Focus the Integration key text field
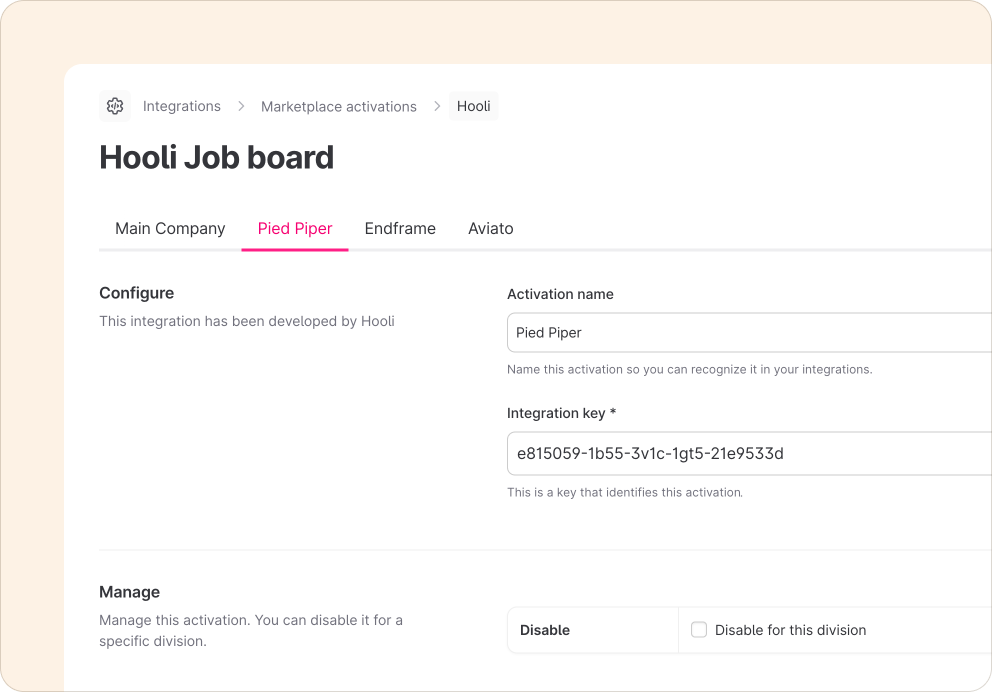The width and height of the screenshot is (992, 692). pos(748,454)
